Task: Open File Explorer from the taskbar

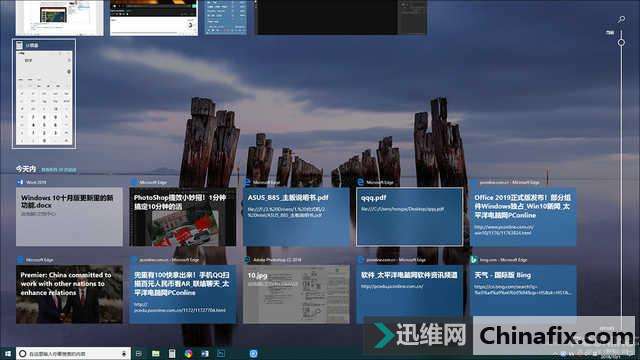Action: [156, 353]
